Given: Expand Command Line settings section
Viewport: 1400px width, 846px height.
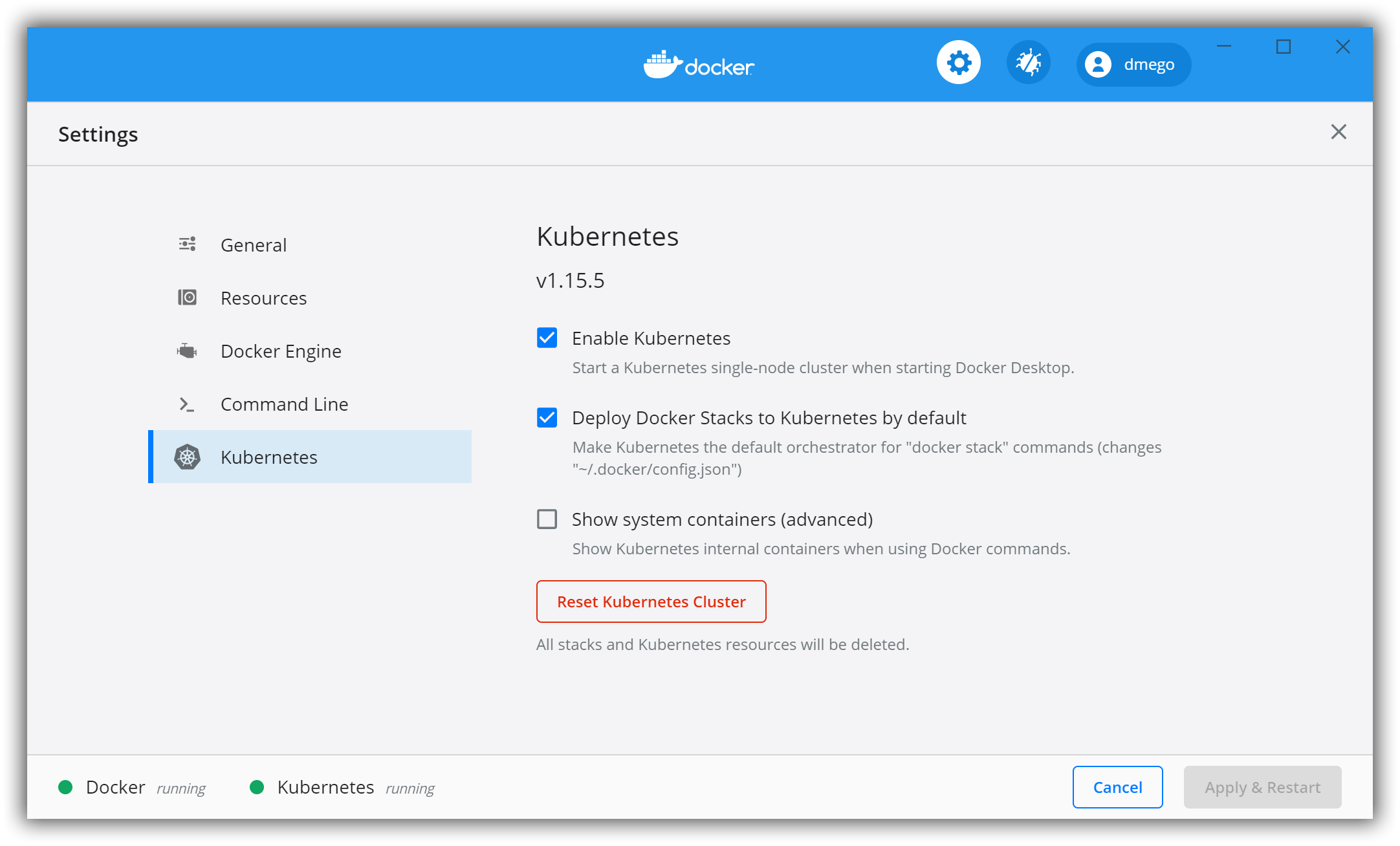Looking at the screenshot, I should pyautogui.click(x=284, y=404).
